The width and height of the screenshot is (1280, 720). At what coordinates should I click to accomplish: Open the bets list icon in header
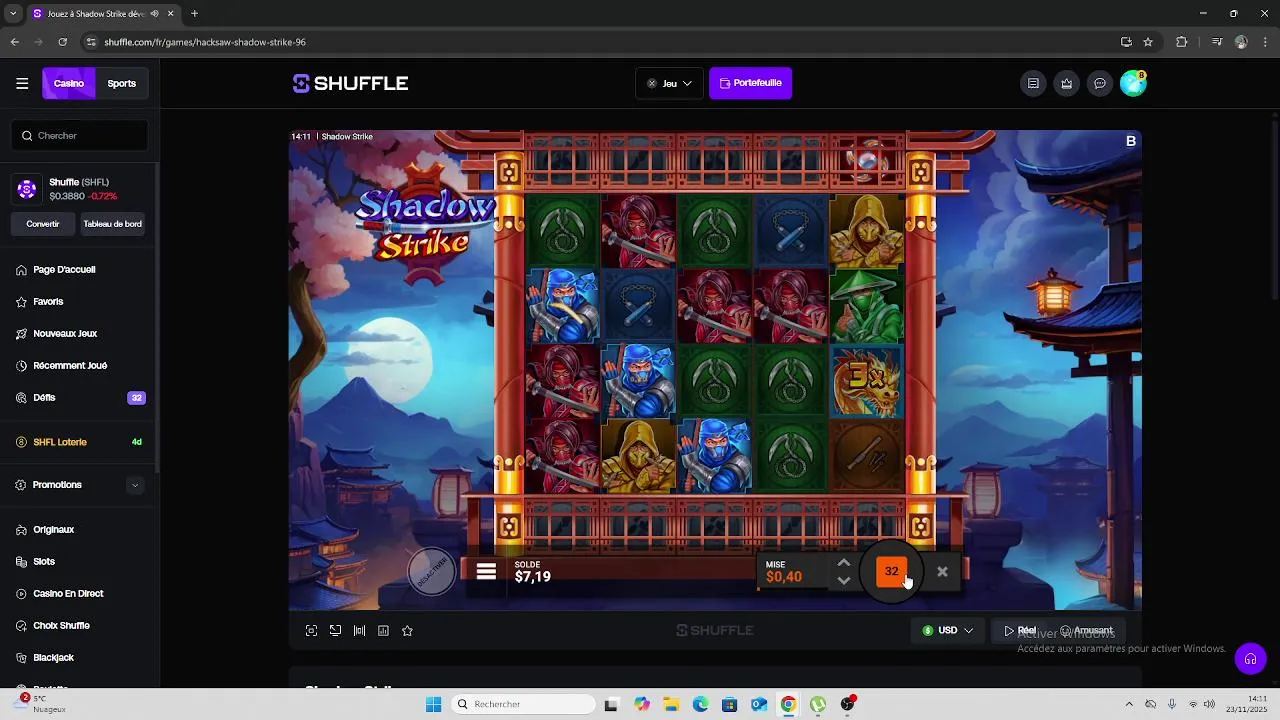1033,84
